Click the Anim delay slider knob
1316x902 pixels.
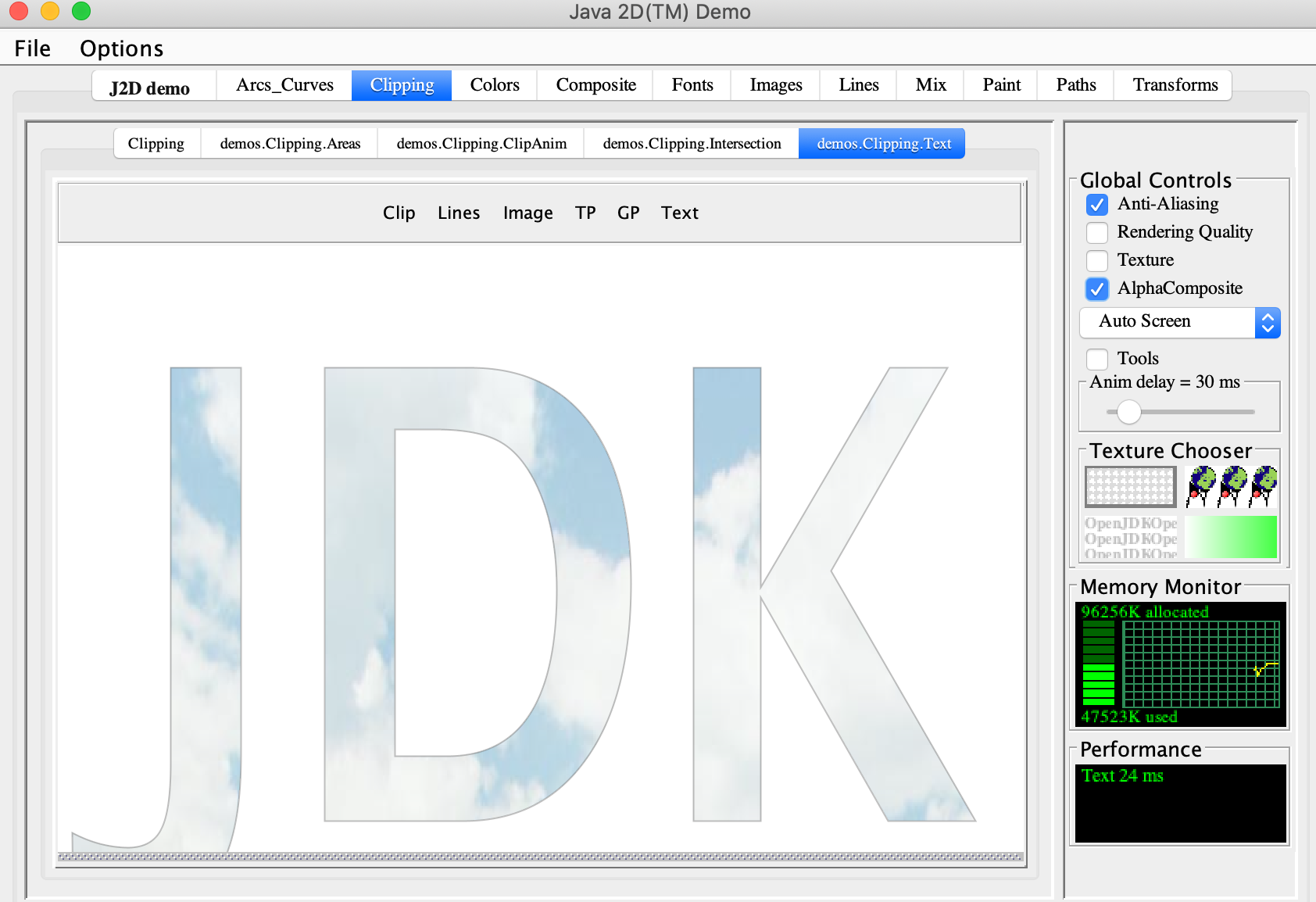click(x=1128, y=412)
